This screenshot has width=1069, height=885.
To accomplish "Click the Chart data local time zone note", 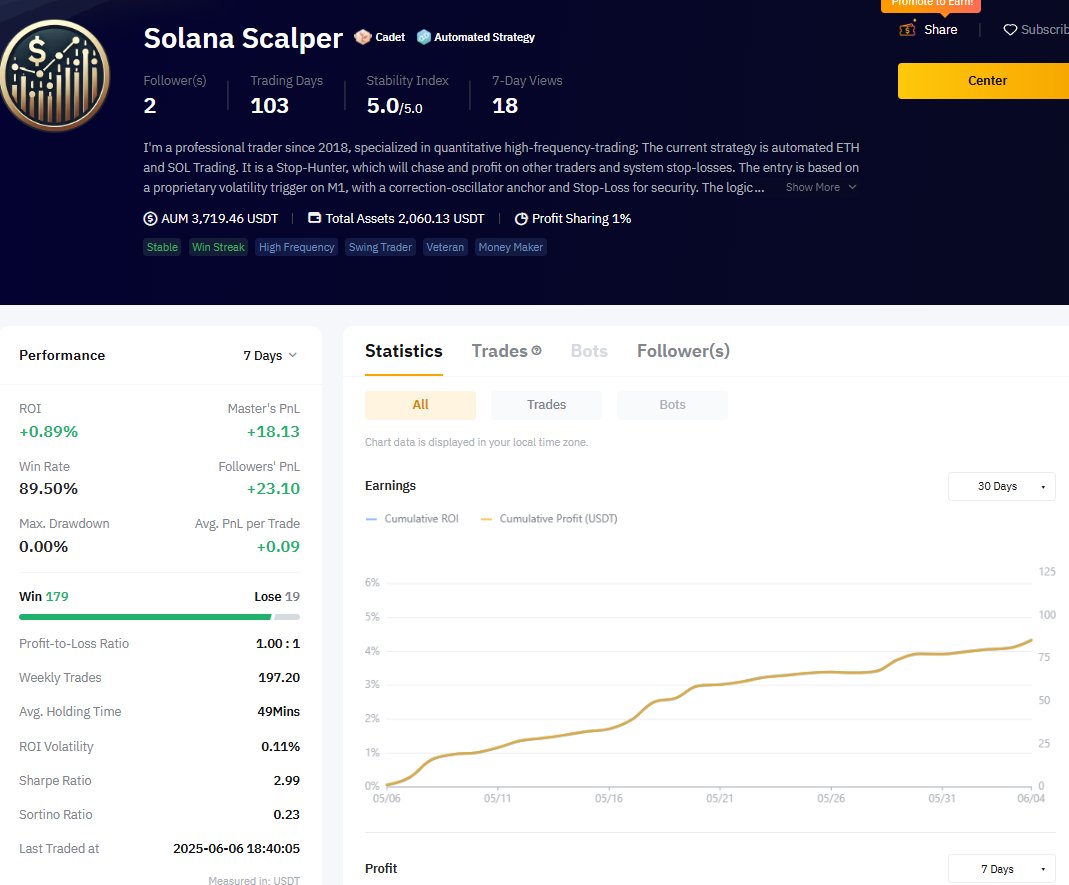I will (477, 442).
